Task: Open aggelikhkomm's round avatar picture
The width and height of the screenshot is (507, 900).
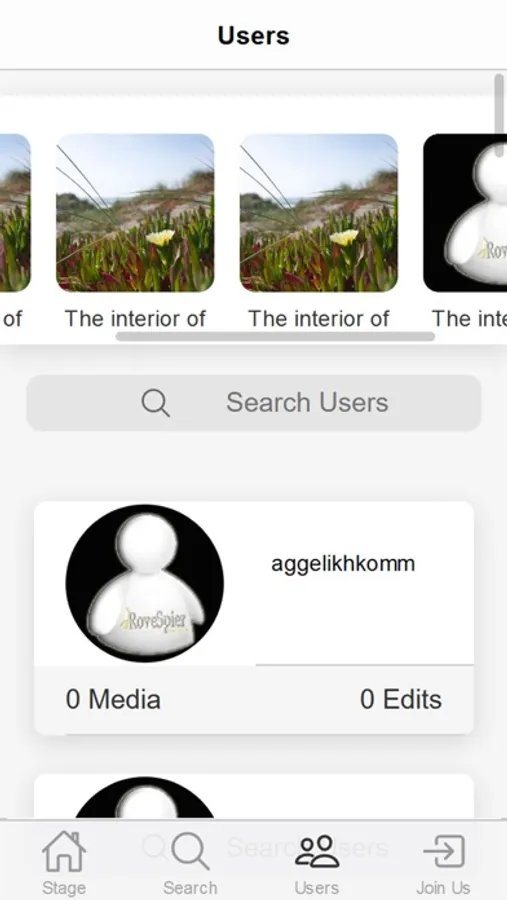Action: coord(145,583)
